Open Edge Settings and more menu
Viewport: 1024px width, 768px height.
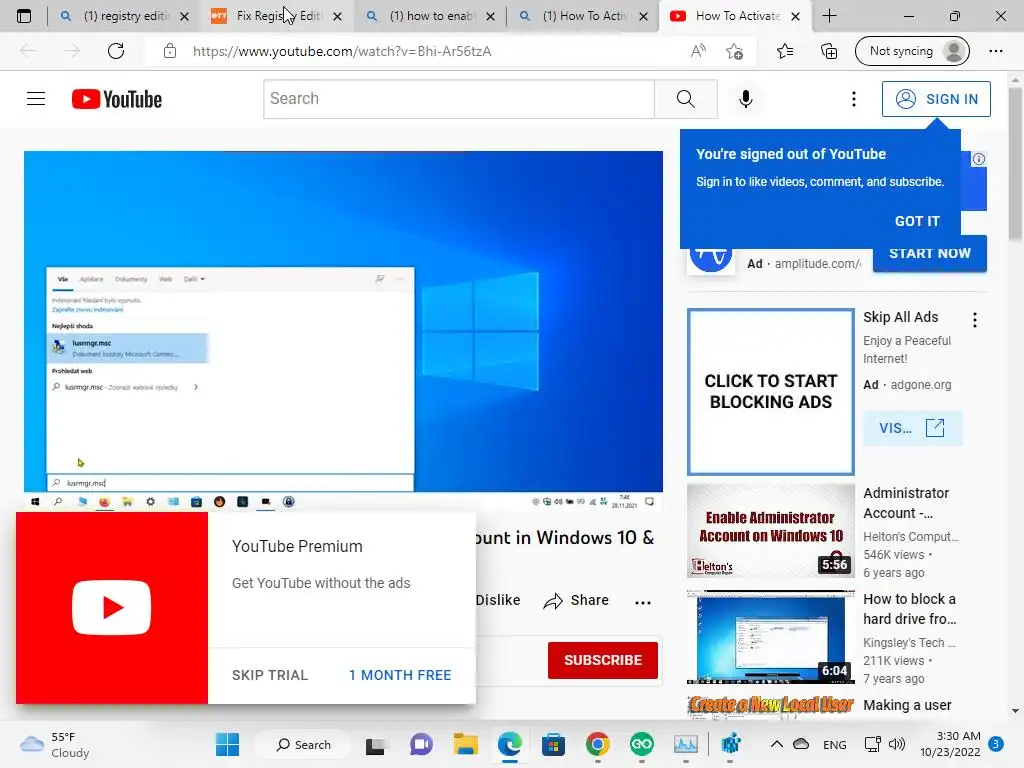coord(995,51)
